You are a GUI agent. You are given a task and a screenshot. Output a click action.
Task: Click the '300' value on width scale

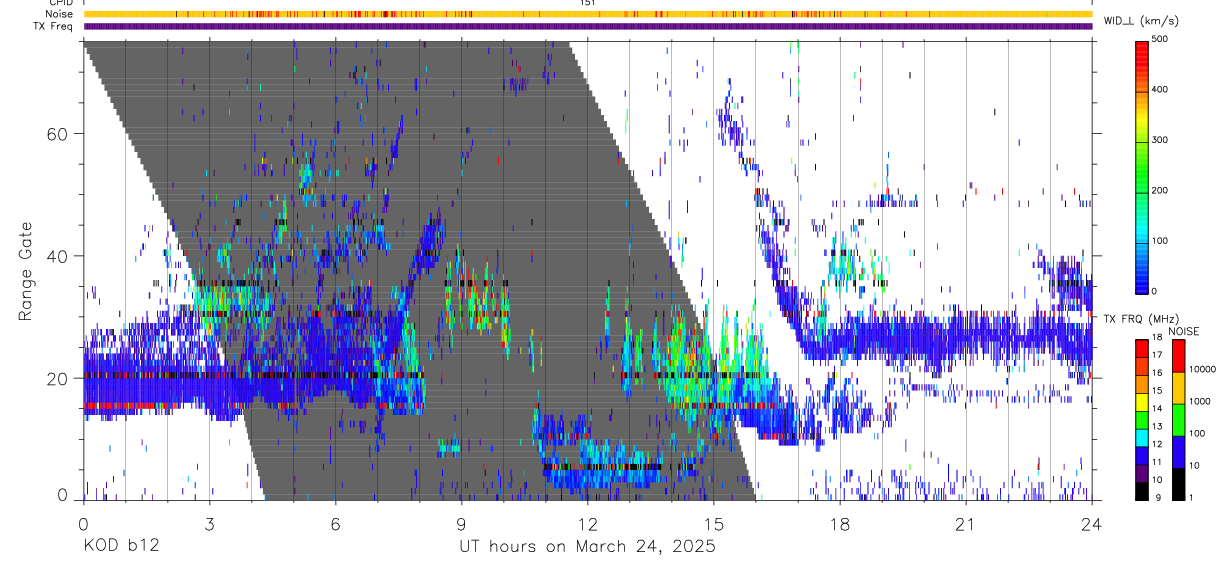(x=1159, y=140)
